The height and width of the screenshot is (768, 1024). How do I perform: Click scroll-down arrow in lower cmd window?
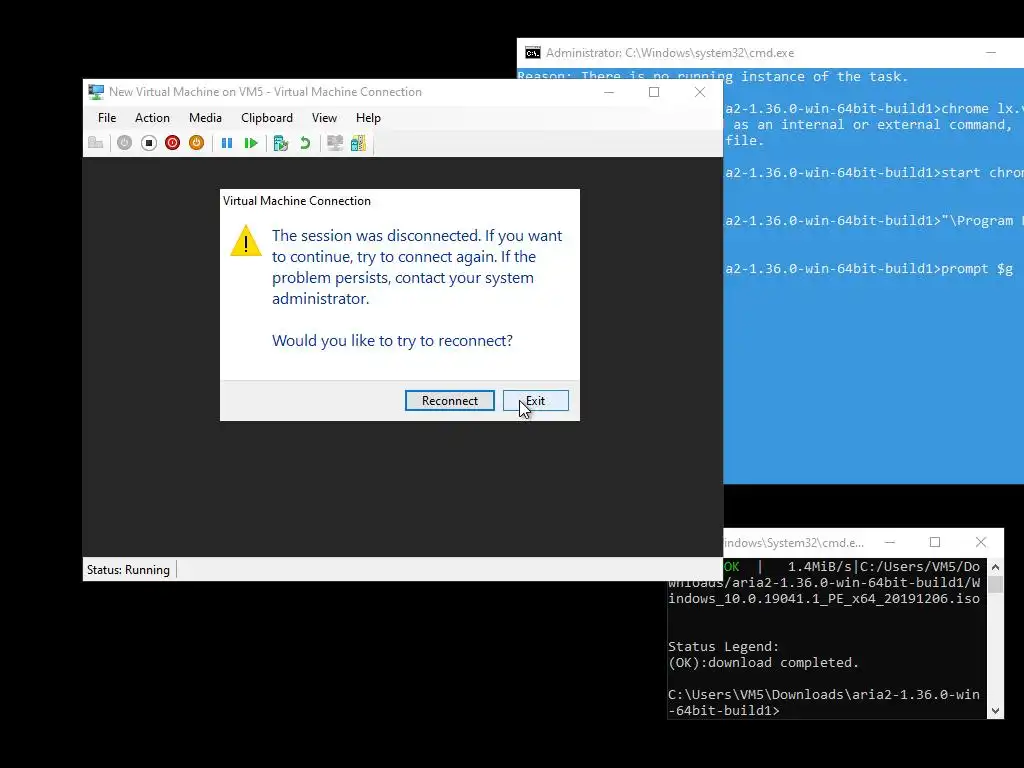pyautogui.click(x=995, y=711)
